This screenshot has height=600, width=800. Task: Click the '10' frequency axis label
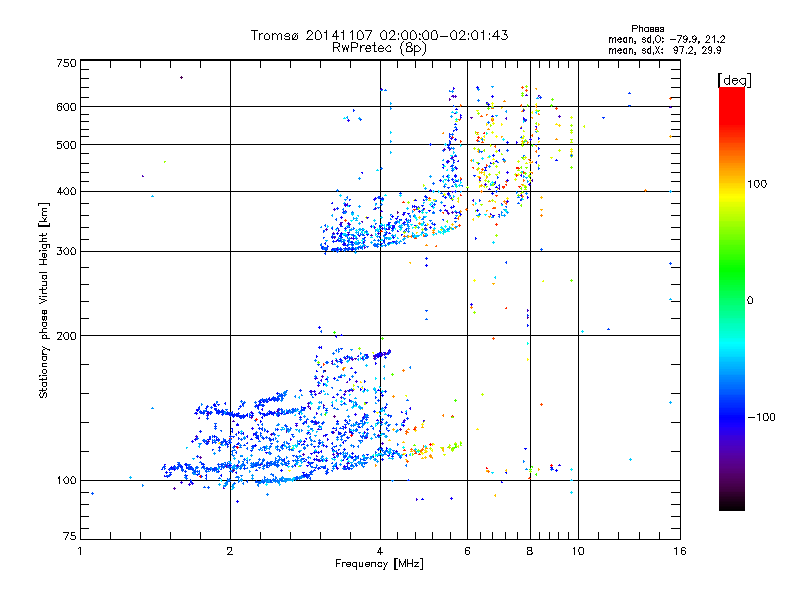pos(578,551)
